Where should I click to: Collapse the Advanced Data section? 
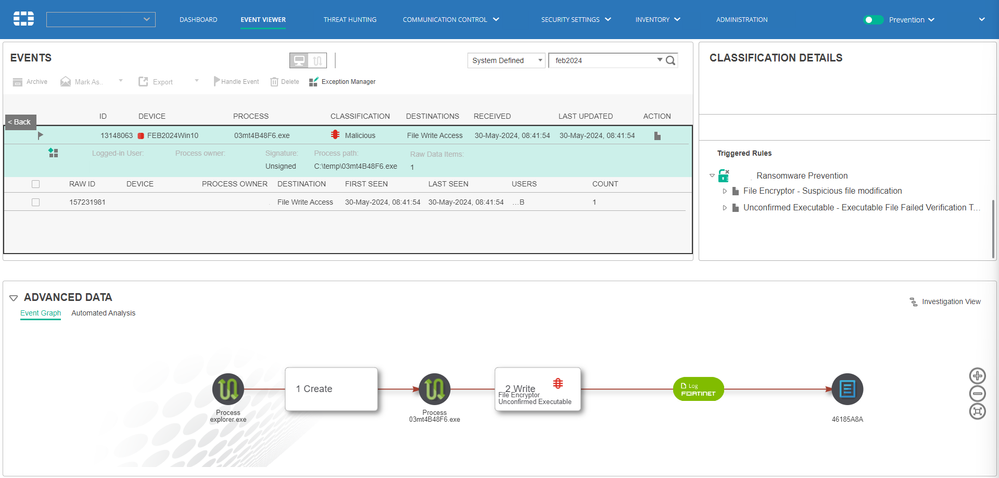[14, 298]
